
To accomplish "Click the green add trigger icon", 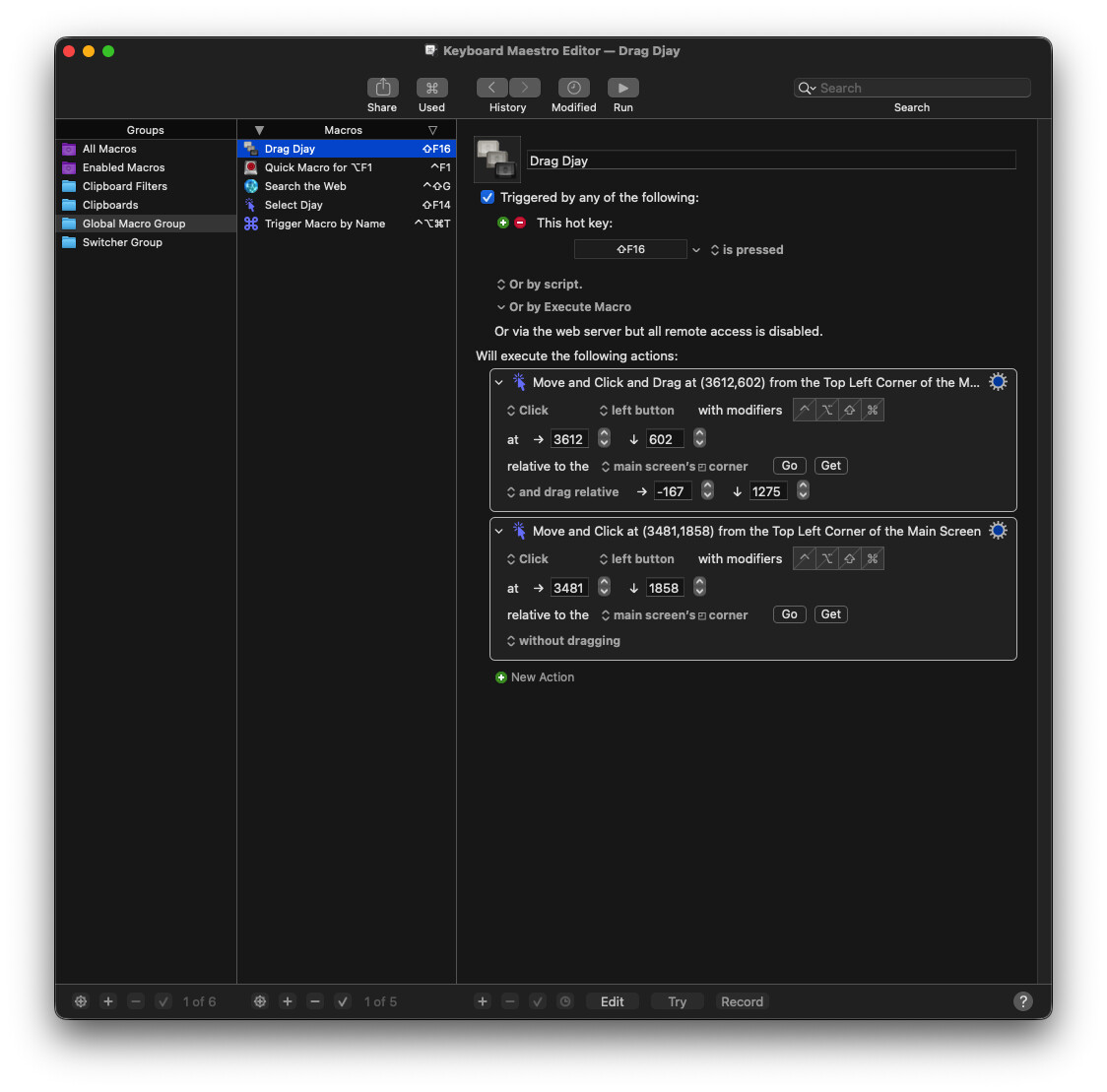I will point(503,224).
